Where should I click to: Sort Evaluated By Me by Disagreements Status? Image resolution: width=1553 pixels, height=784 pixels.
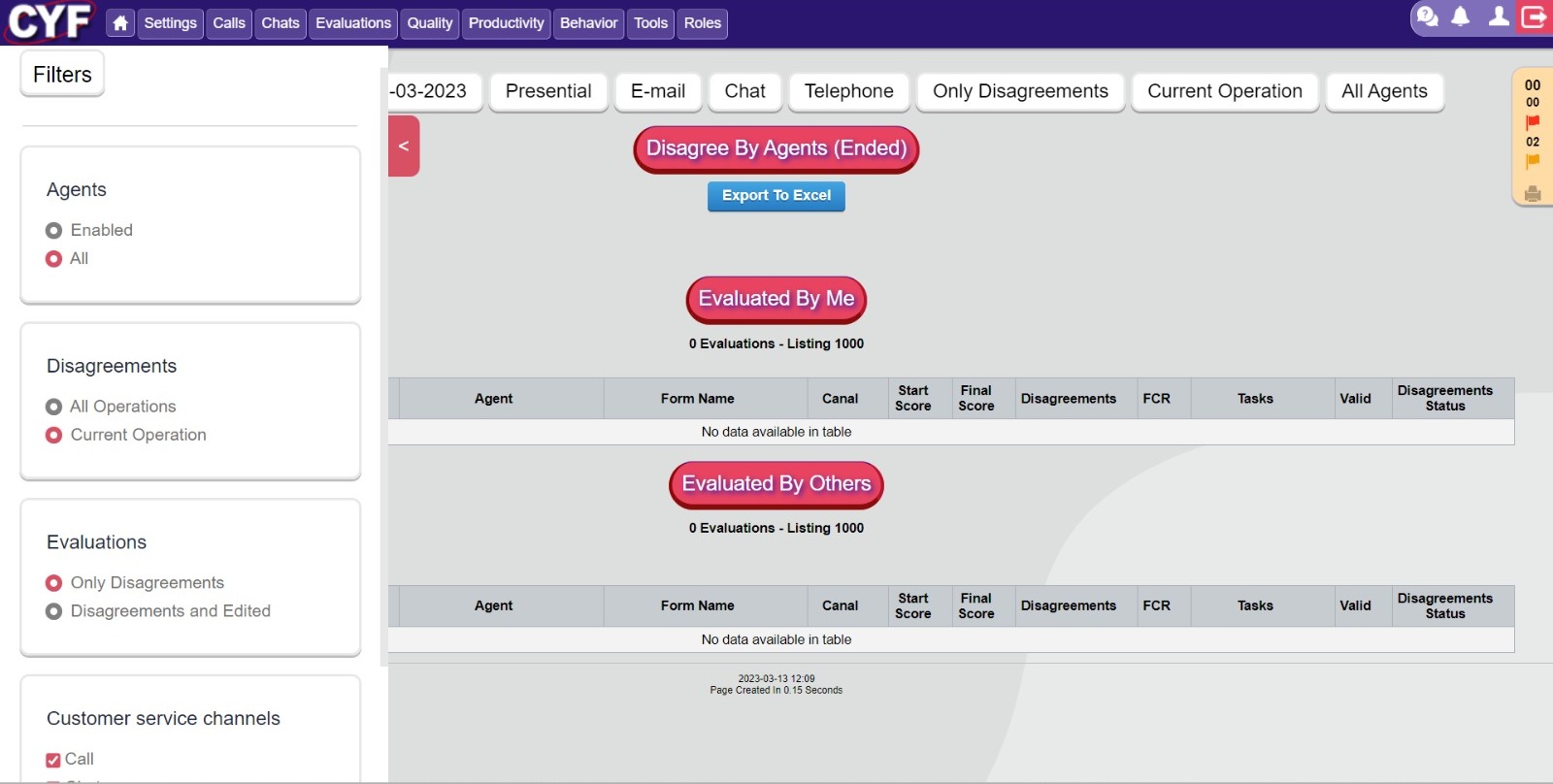(x=1453, y=399)
